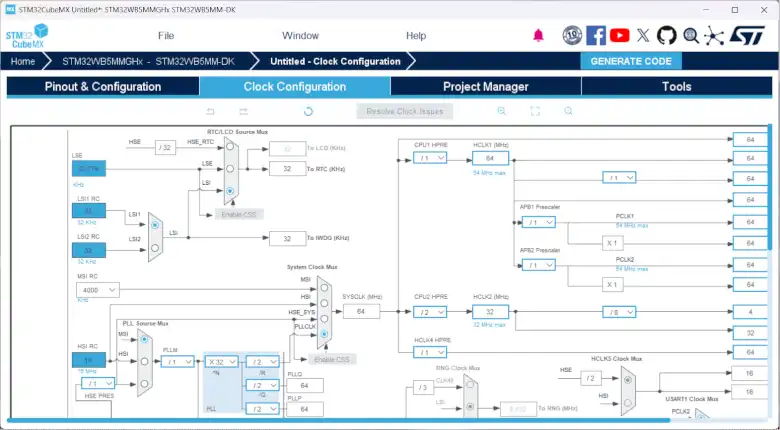Viewport: 780px width, 430px height.
Task: Click the zoom out magnifier icon
Action: [568, 111]
